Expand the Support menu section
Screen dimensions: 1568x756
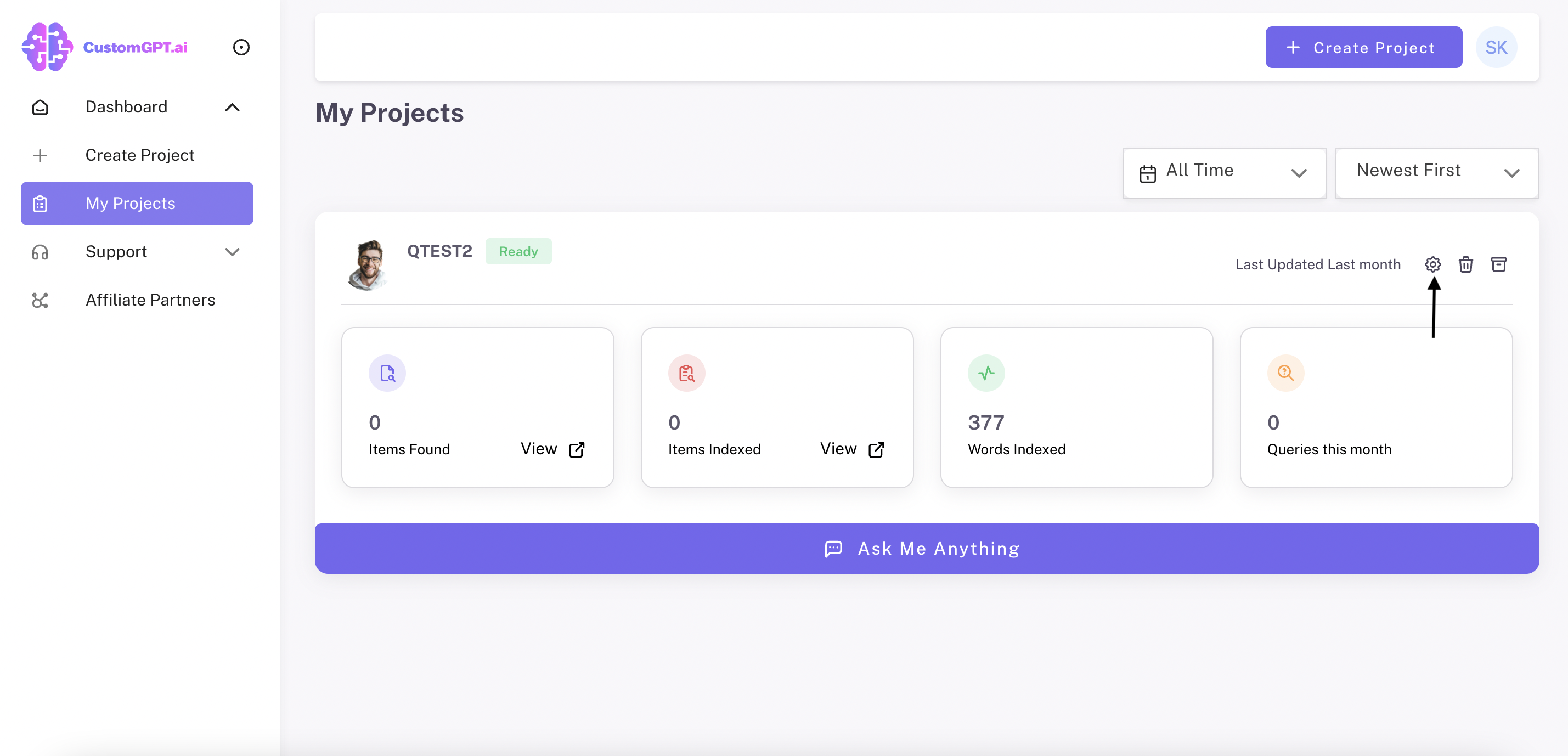232,251
